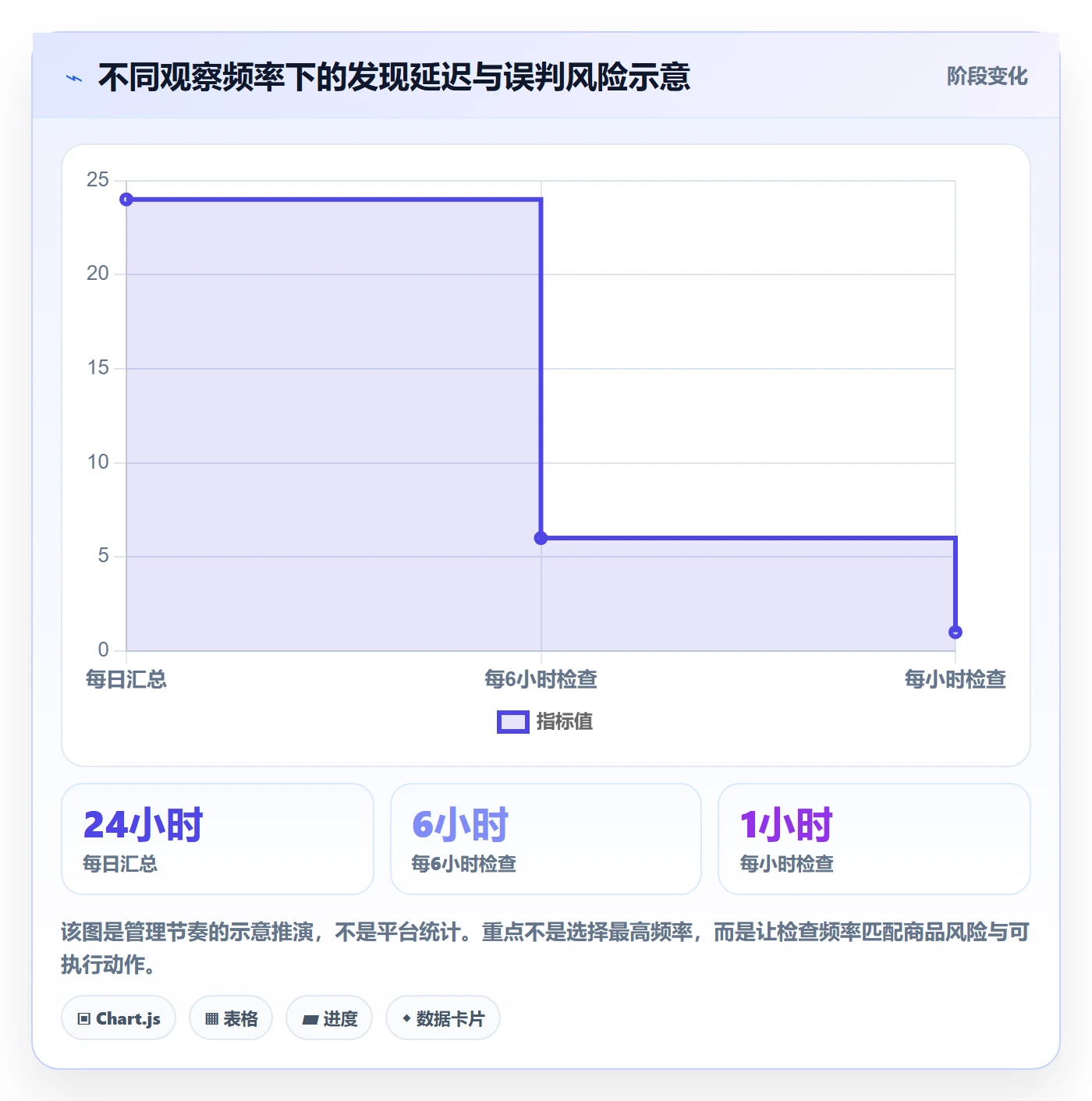Click the 数据卡片 tag label
Viewport: 1092px width, 1101px height.
pos(450,1019)
